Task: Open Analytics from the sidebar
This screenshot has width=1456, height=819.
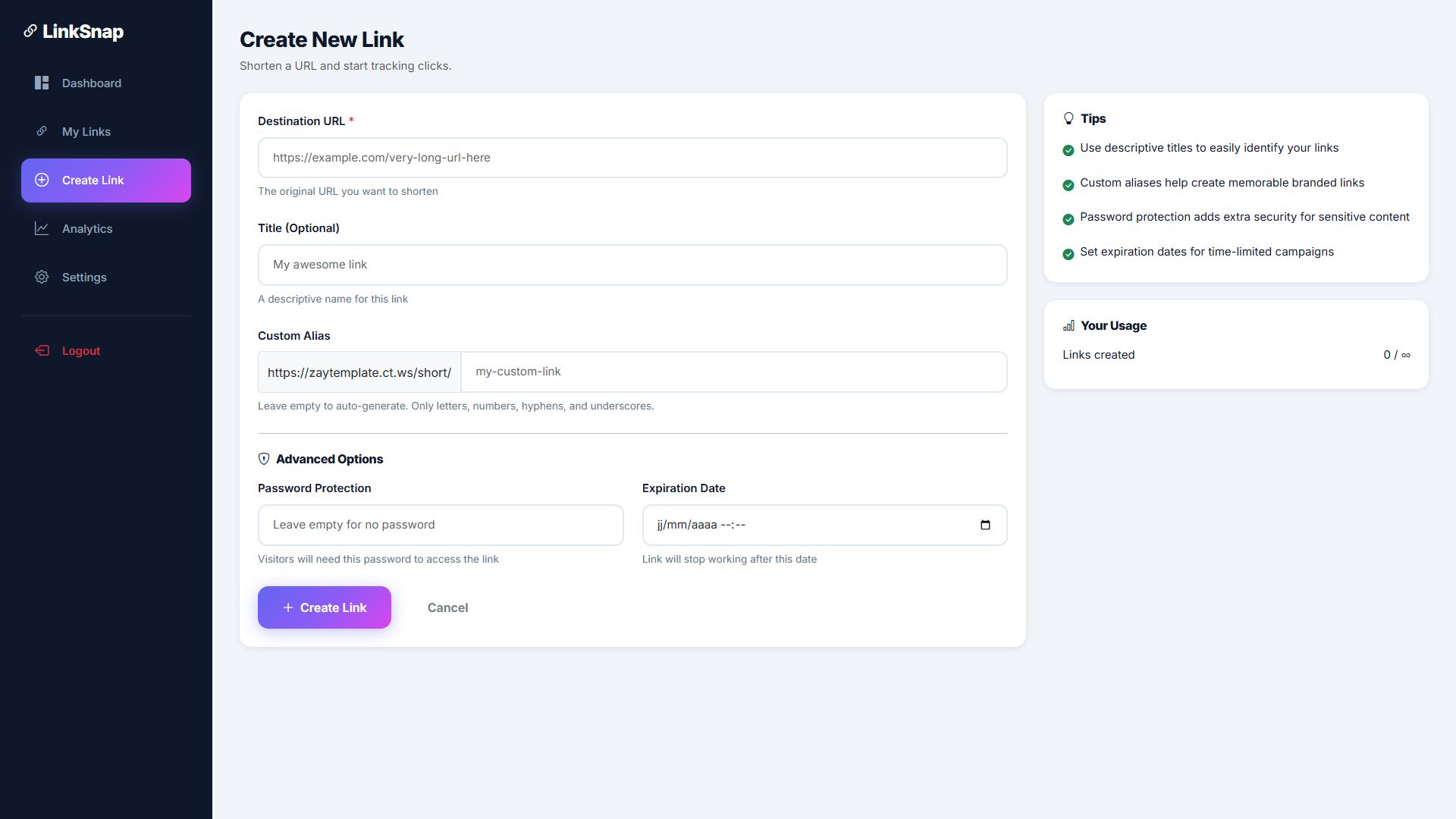Action: point(87,229)
